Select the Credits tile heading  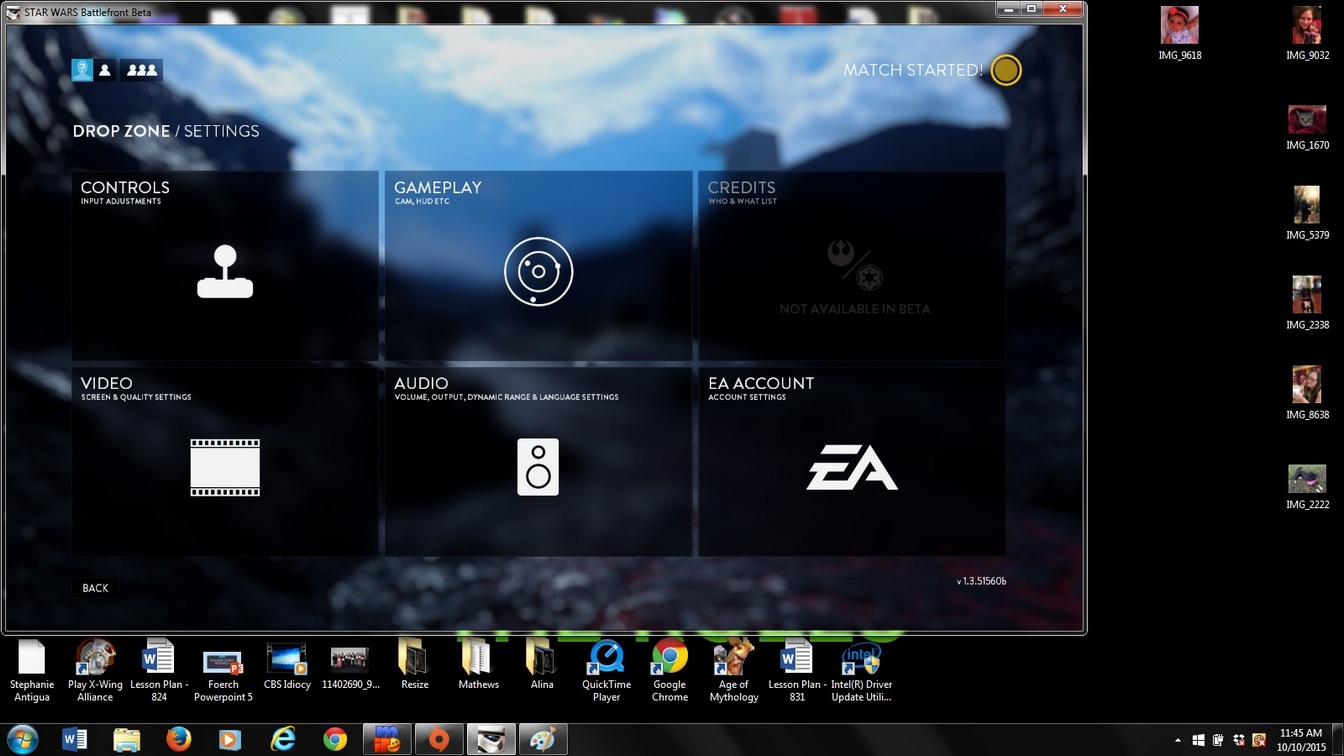pyautogui.click(x=741, y=187)
